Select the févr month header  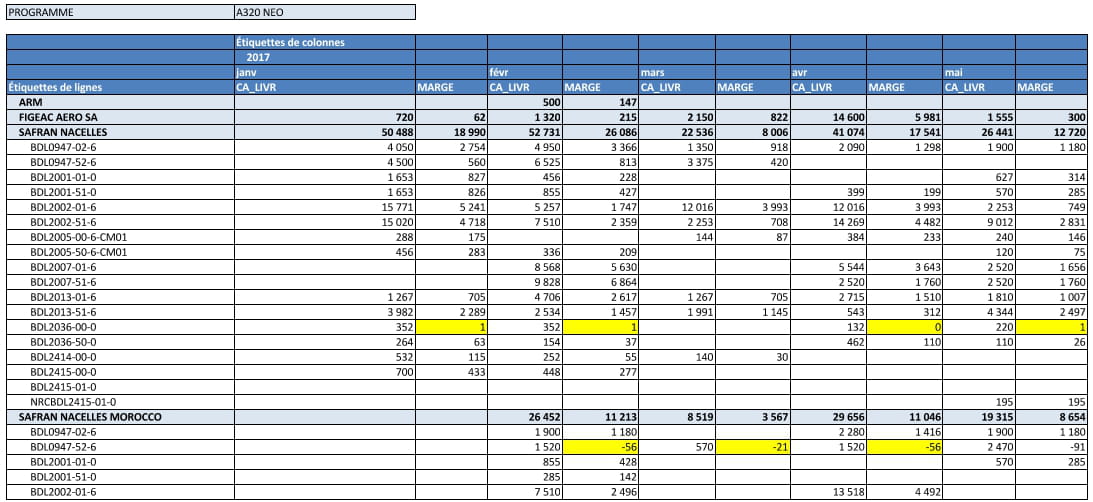524,72
